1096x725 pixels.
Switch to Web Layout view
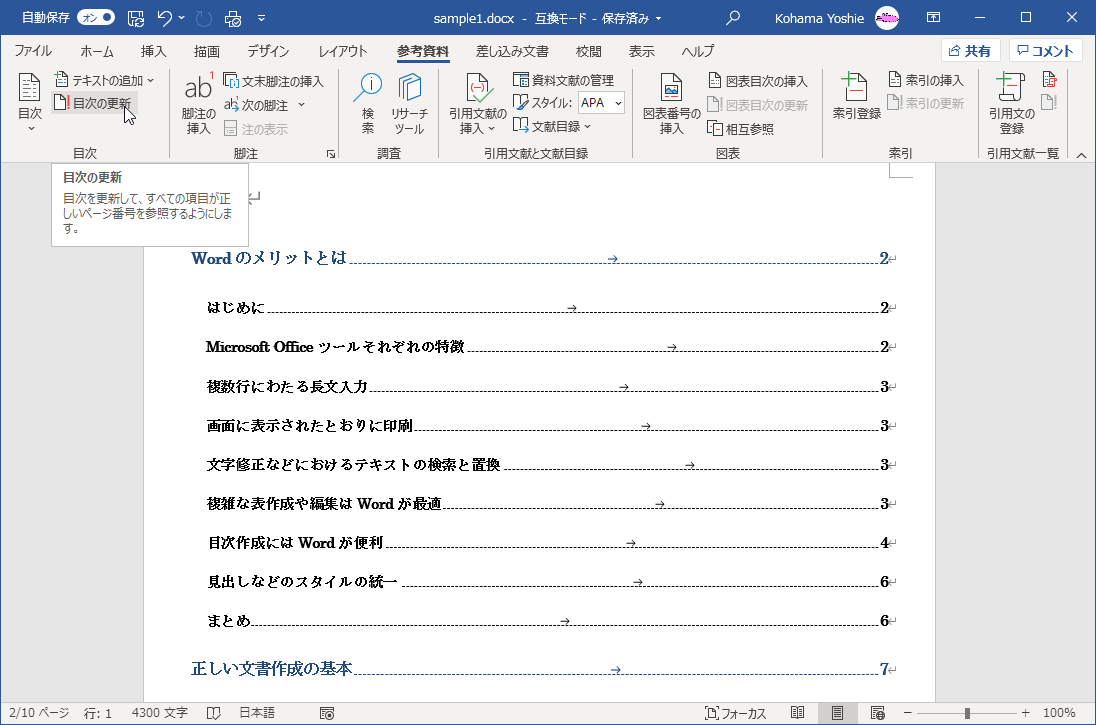(878, 713)
